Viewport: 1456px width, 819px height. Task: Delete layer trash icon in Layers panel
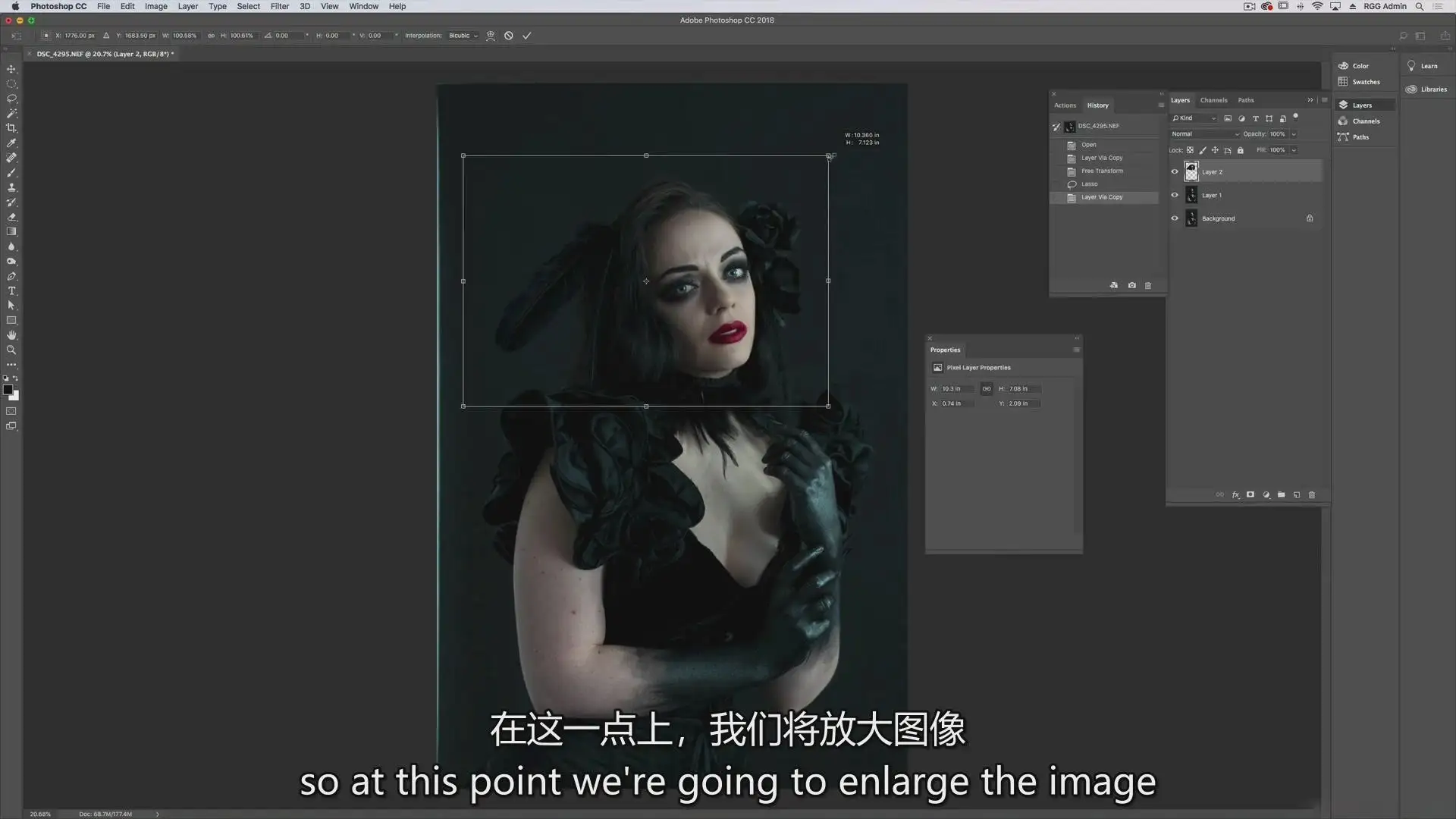tap(1312, 494)
